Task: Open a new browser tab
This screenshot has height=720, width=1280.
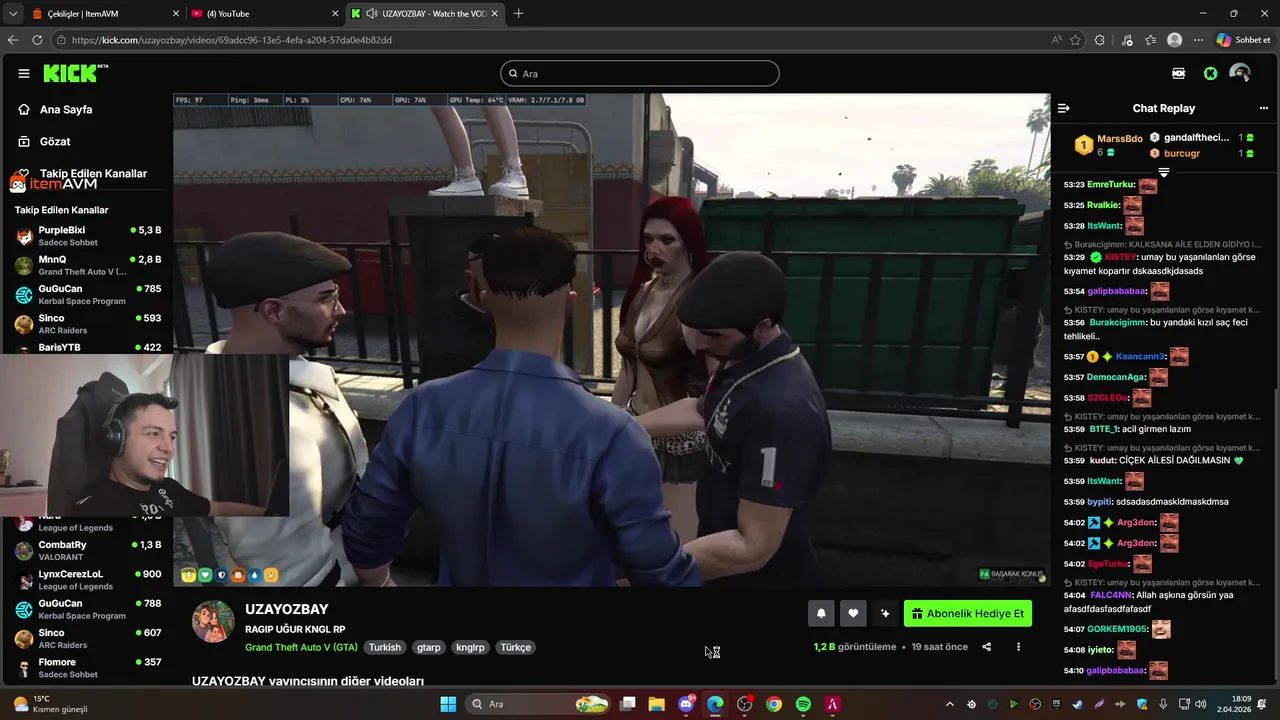Action: pyautogui.click(x=518, y=13)
